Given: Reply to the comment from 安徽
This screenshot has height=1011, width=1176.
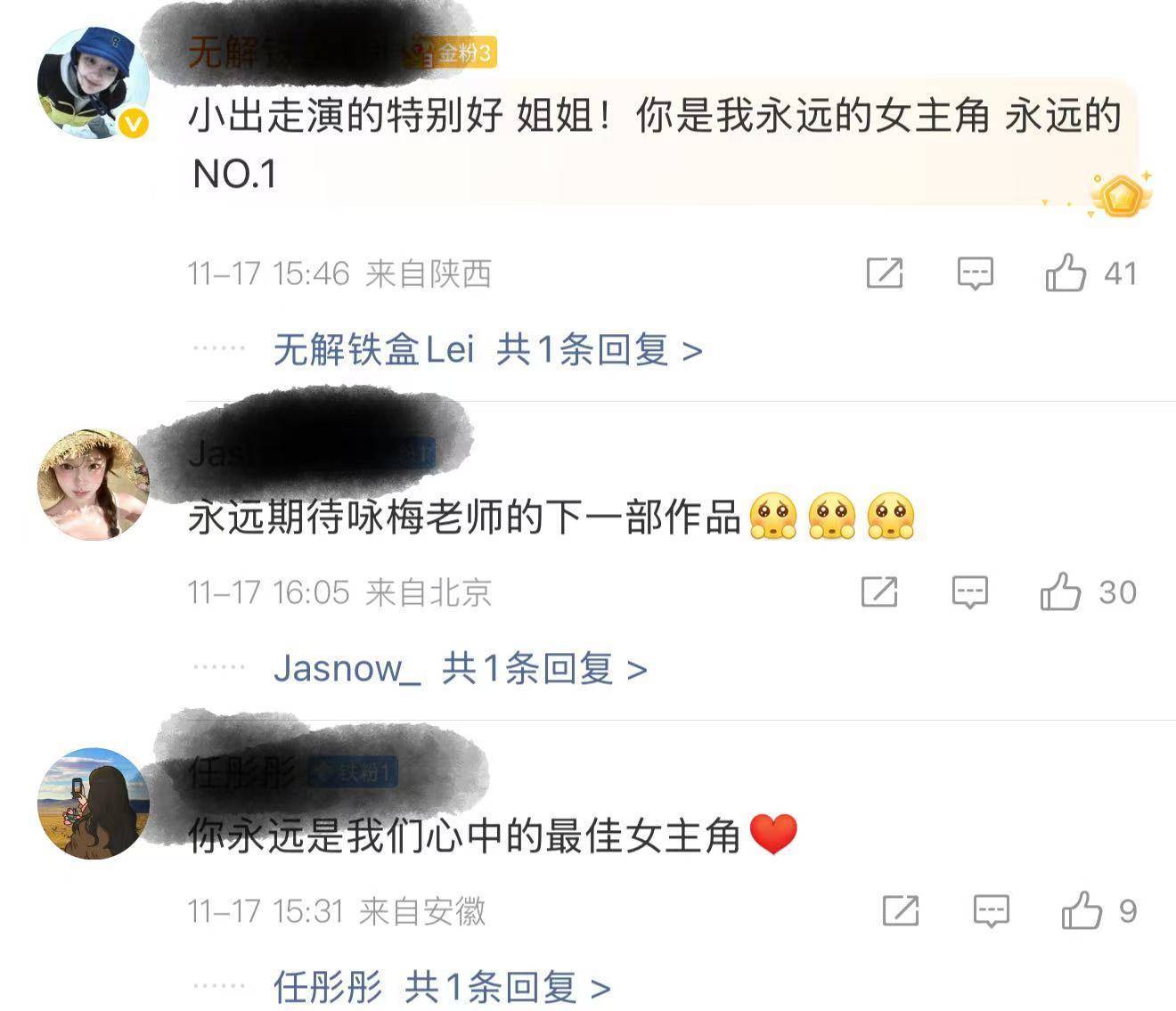Looking at the screenshot, I should pyautogui.click(x=991, y=910).
